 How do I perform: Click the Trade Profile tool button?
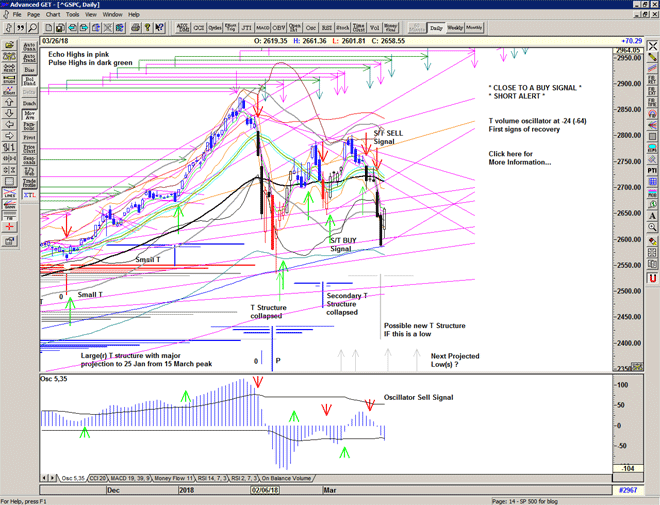coord(30,184)
